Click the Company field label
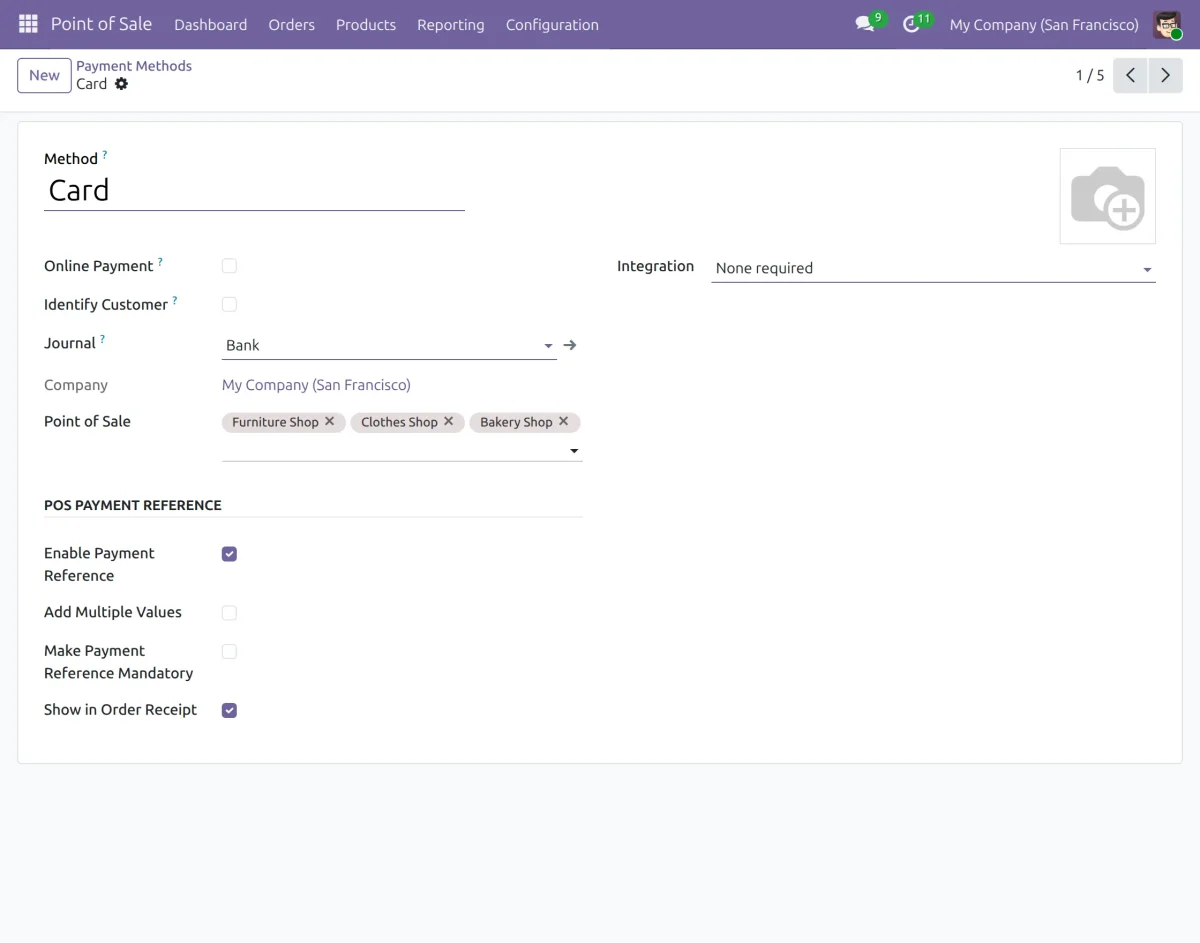The height and width of the screenshot is (943, 1200). (76, 385)
